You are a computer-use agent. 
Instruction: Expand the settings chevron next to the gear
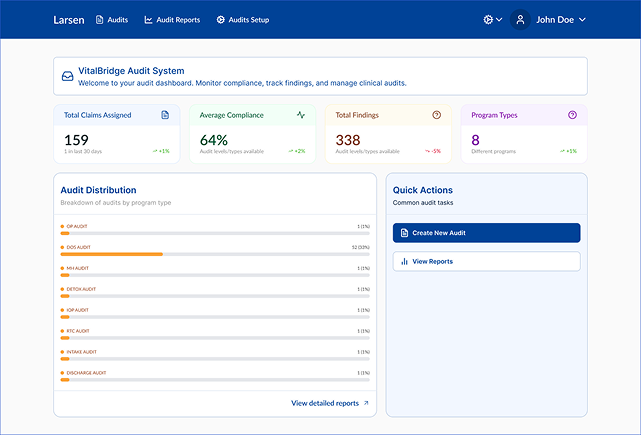click(499, 19)
